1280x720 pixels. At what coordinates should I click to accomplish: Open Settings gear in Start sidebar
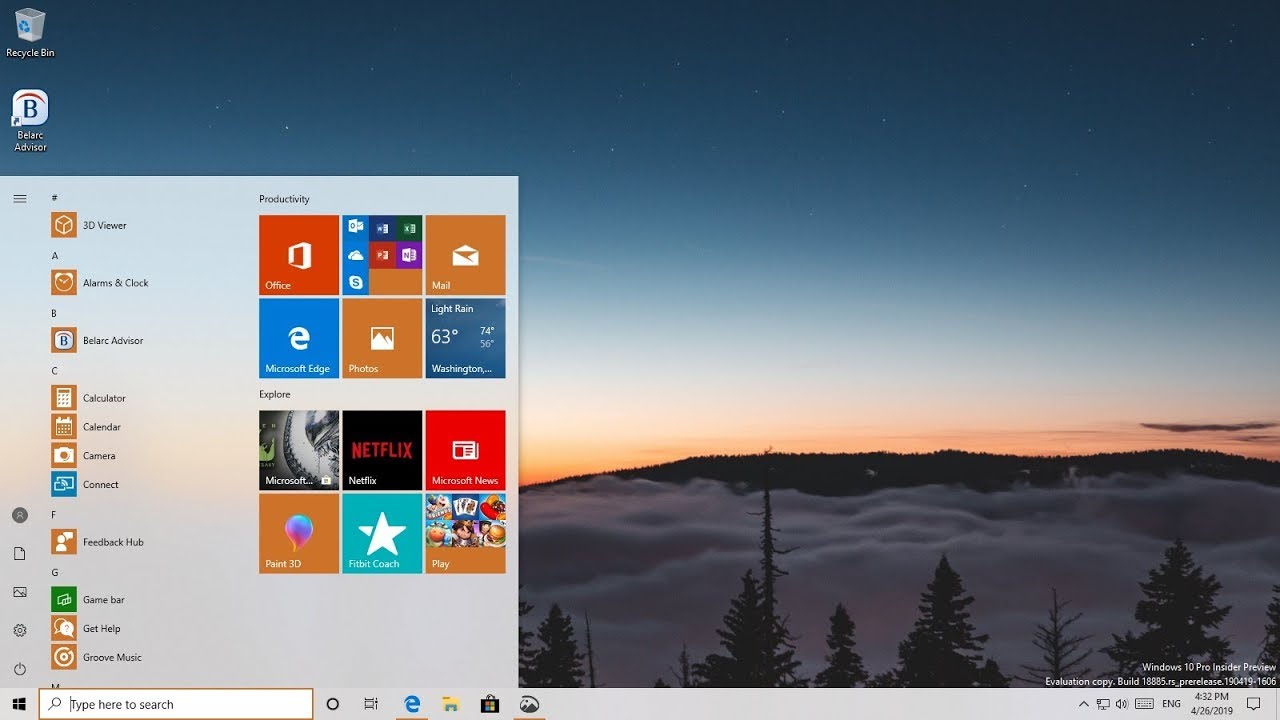pos(19,631)
